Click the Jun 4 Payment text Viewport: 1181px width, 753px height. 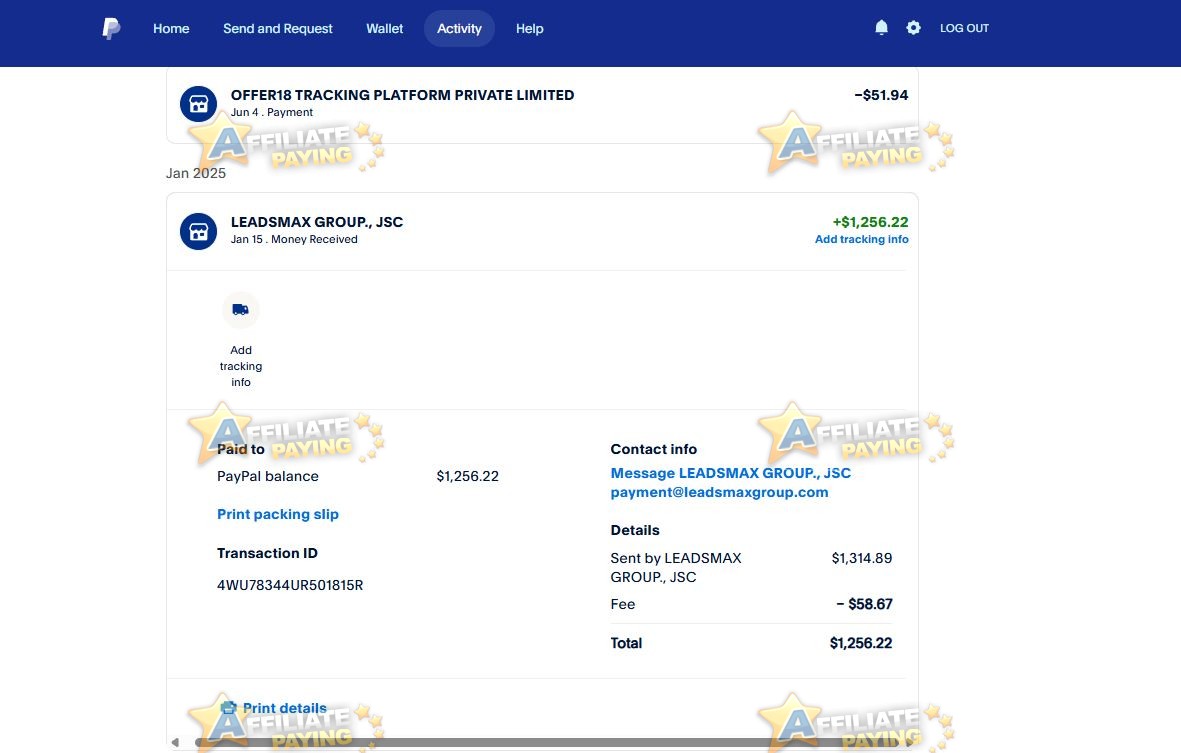272,112
